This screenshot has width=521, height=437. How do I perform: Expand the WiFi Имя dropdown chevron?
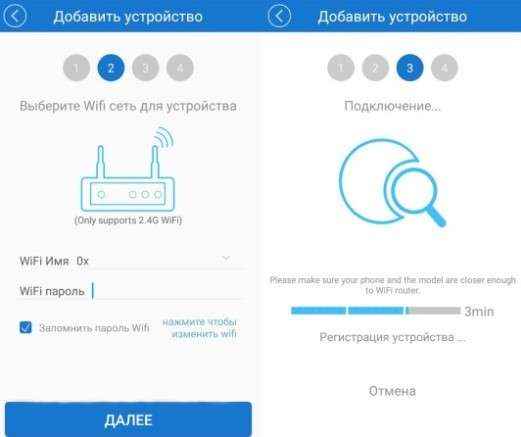226,259
